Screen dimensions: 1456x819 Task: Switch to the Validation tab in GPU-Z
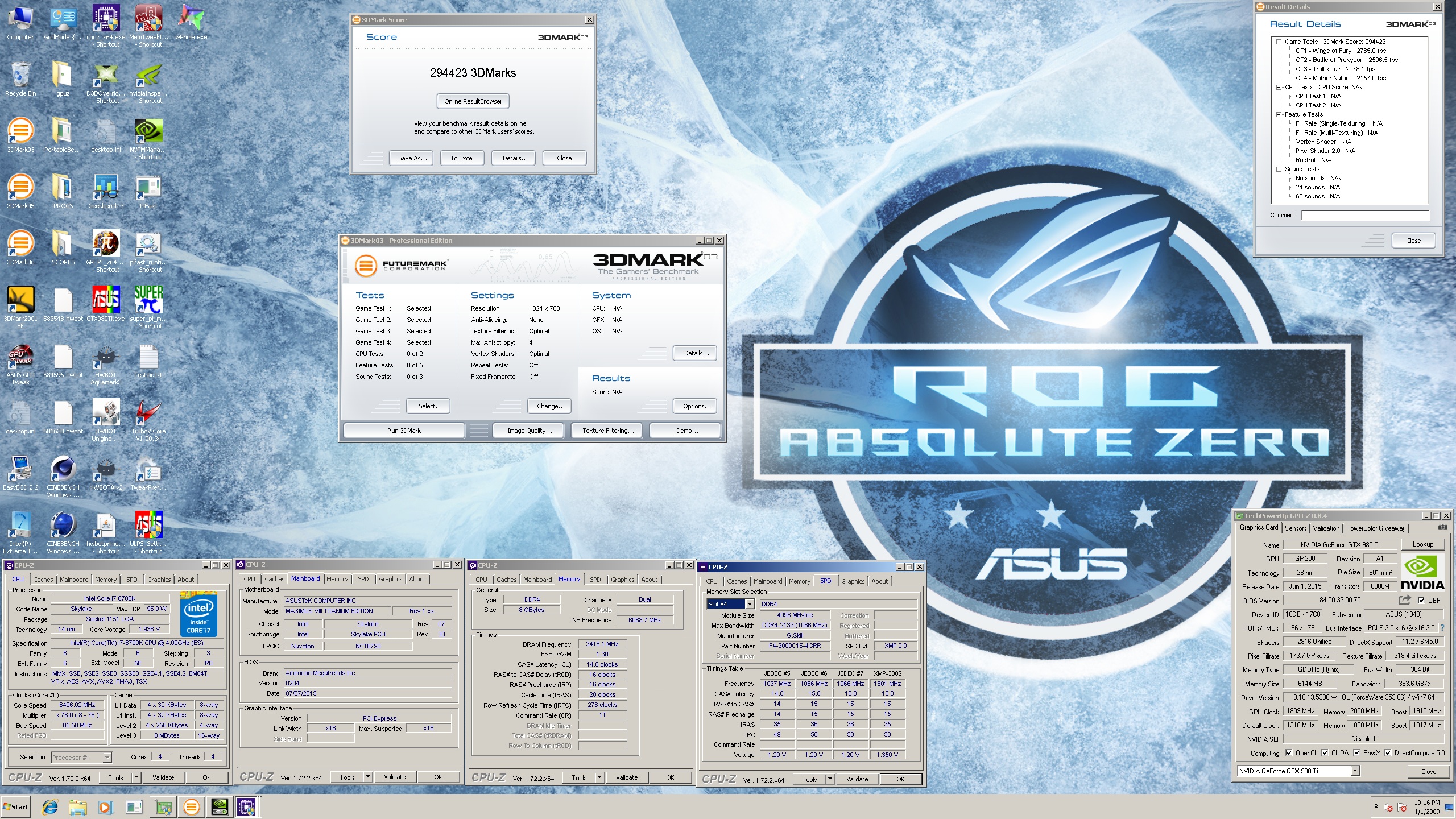tap(1326, 528)
